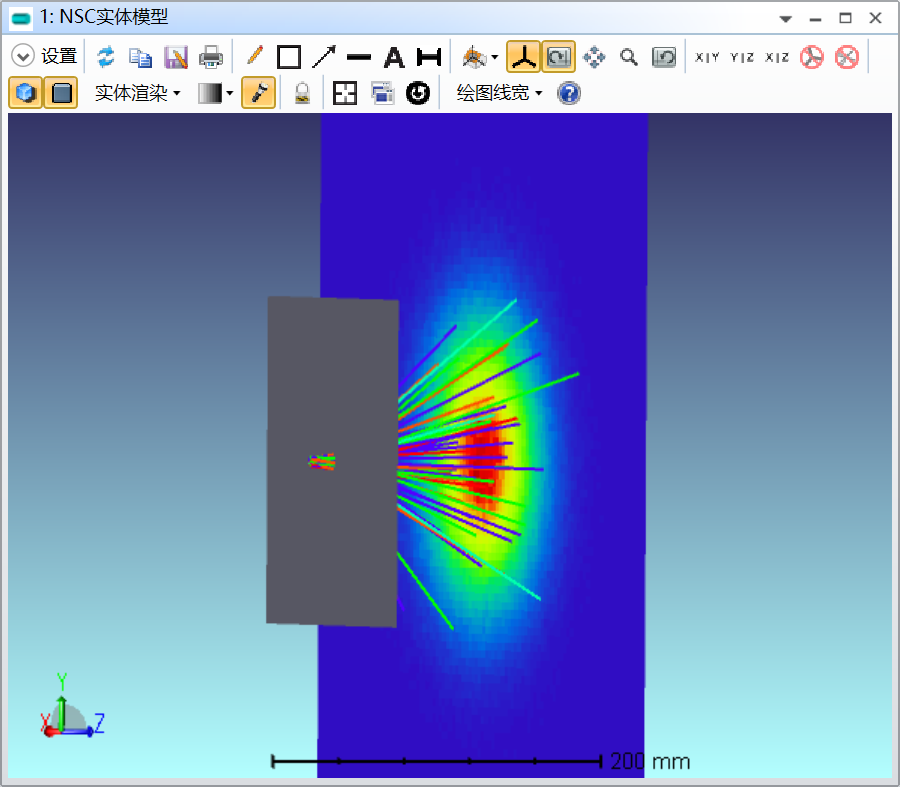Toggle the window lock padlock icon
This screenshot has width=900, height=787.
302,94
